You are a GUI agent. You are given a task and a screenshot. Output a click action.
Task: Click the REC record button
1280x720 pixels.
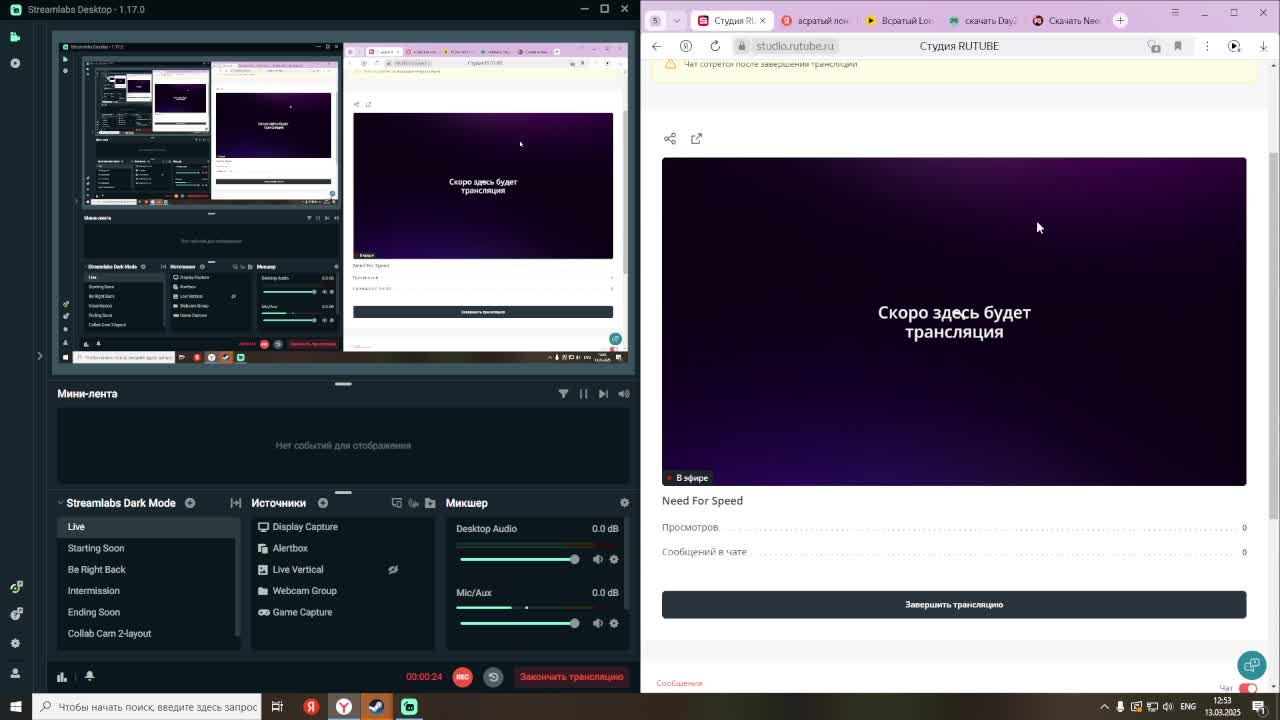click(462, 677)
